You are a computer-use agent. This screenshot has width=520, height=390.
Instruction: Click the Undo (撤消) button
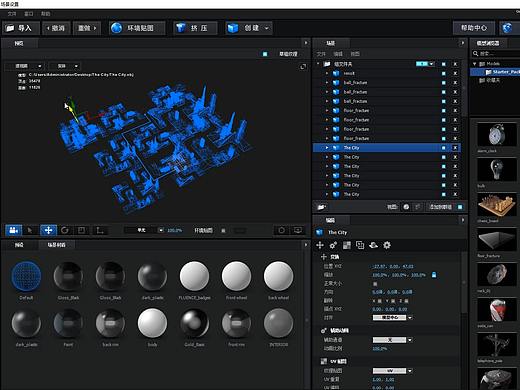click(x=56, y=28)
